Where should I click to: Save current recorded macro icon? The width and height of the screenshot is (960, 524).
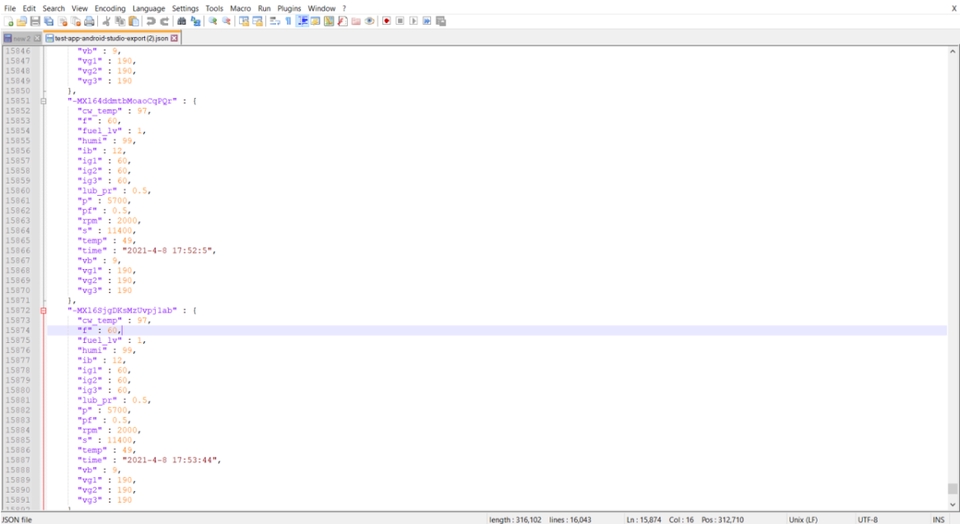tap(441, 21)
